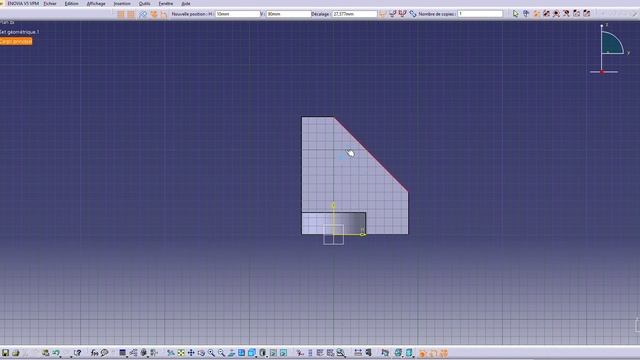The height and width of the screenshot is (360, 640).
Task: Open the Insertion menu
Action: (x=122, y=3)
